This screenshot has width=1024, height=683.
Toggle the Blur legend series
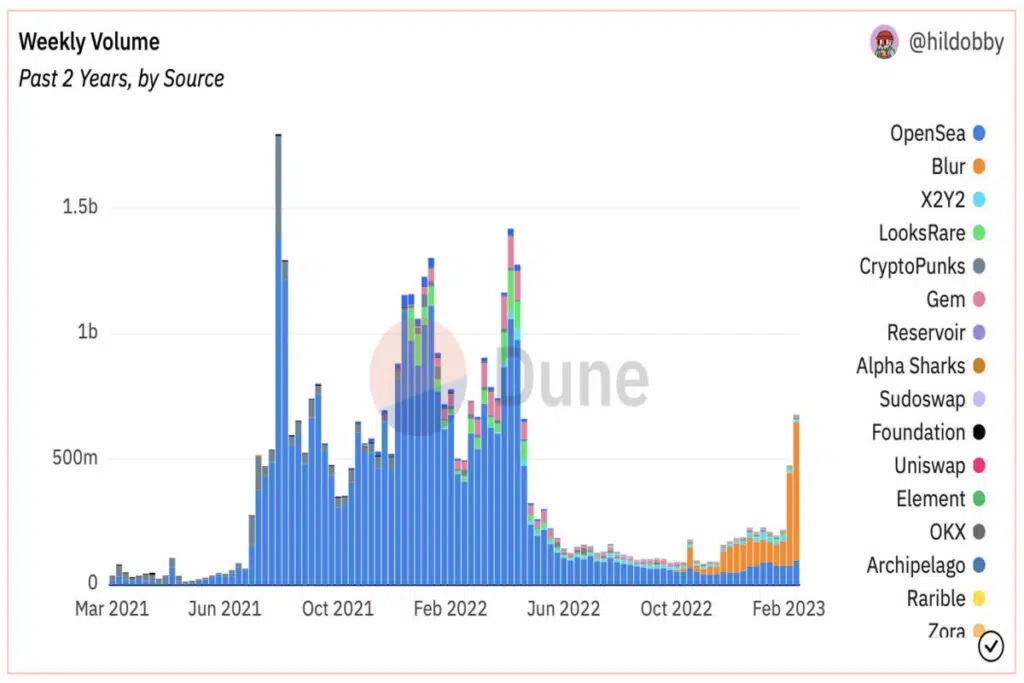[958, 167]
